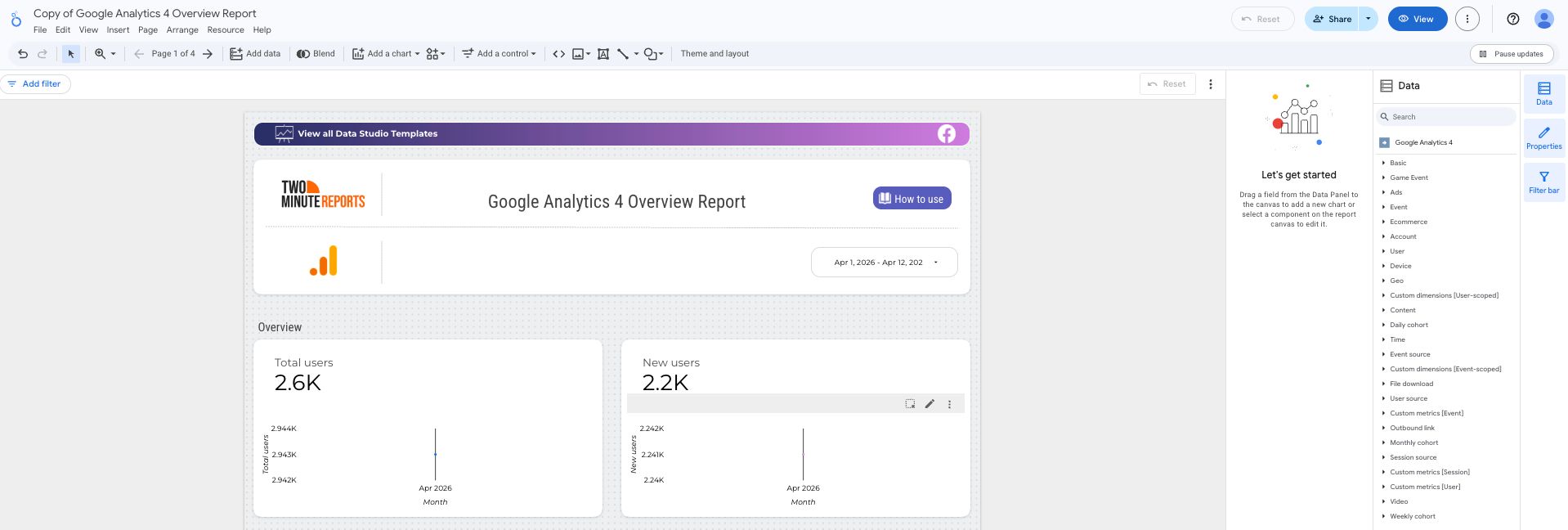Toggle Pause updates
Image resolution: width=1568 pixels, height=530 pixels.
1512,54
